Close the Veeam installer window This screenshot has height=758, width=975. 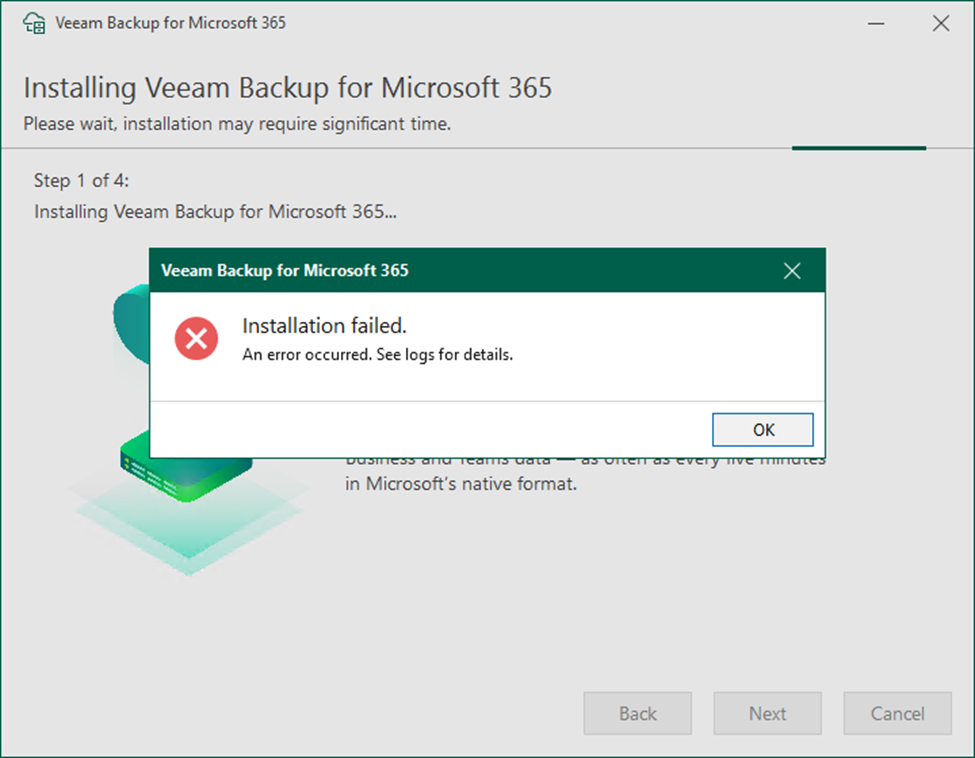[x=941, y=24]
